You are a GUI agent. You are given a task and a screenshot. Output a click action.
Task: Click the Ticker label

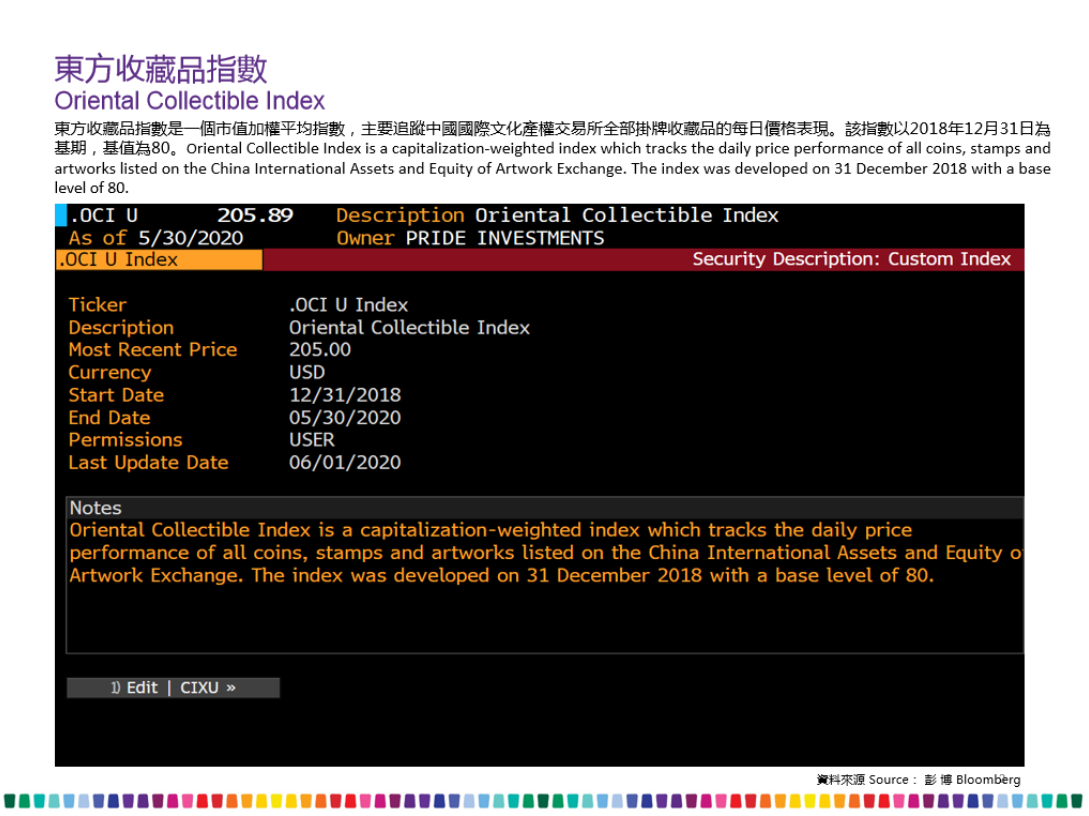tap(97, 305)
